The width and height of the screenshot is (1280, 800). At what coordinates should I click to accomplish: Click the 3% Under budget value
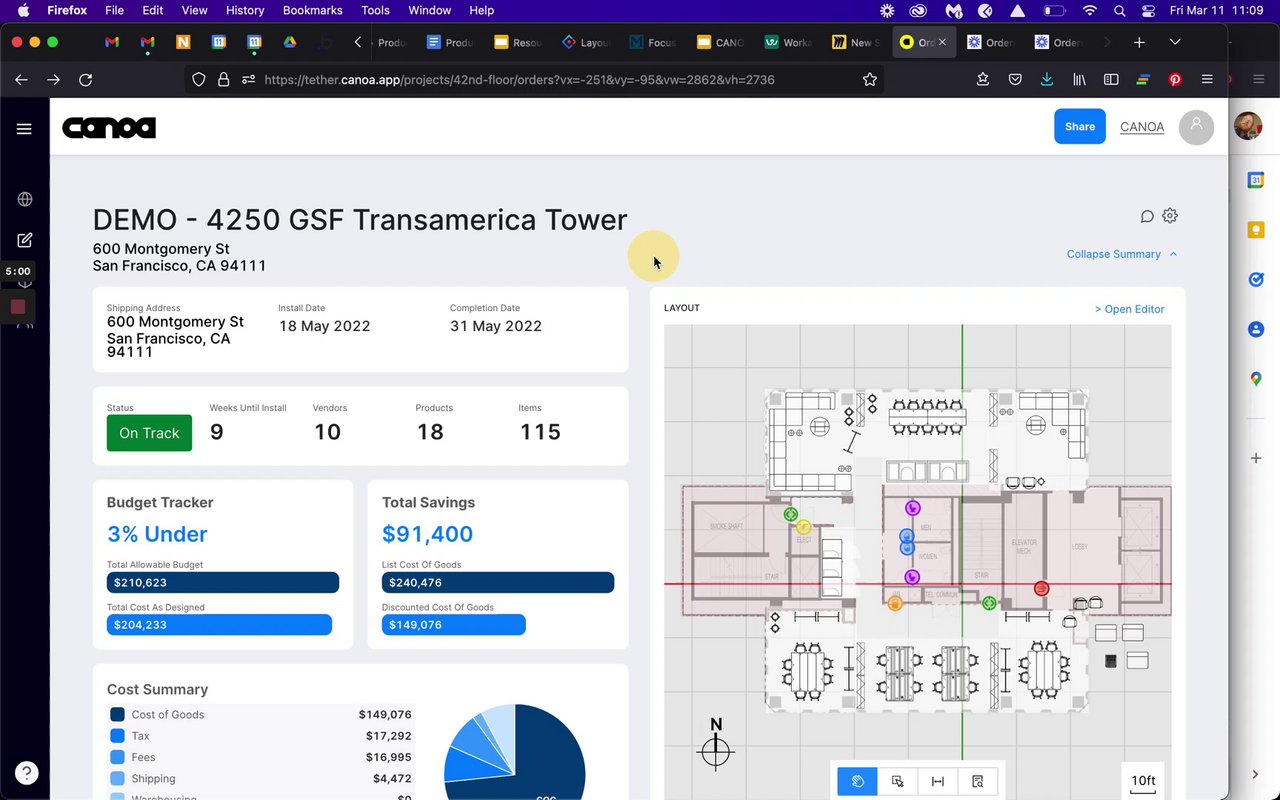pos(157,534)
